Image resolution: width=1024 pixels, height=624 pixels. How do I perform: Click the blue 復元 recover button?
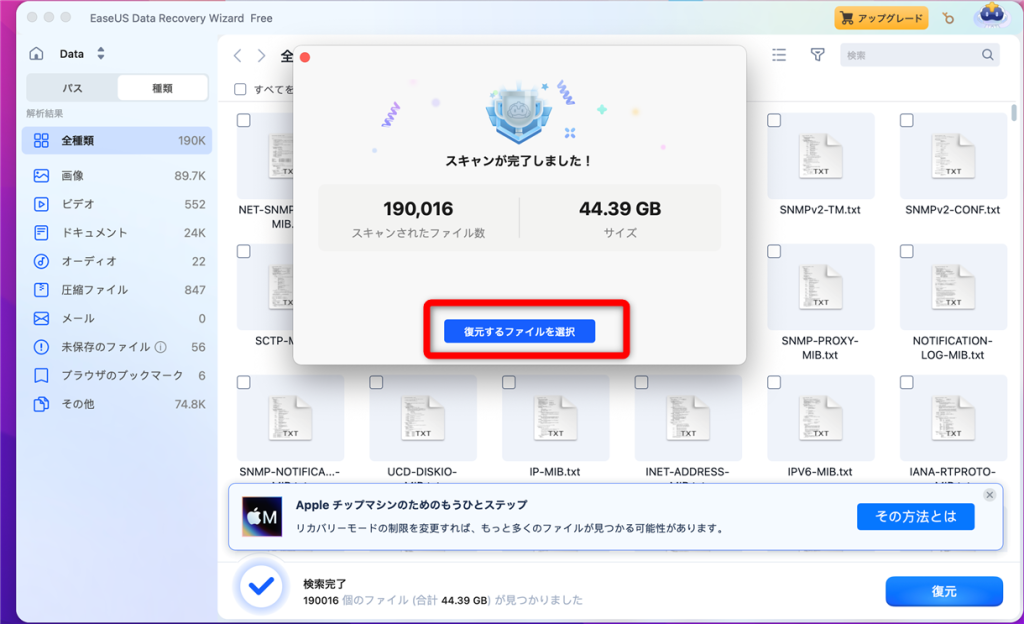944,591
